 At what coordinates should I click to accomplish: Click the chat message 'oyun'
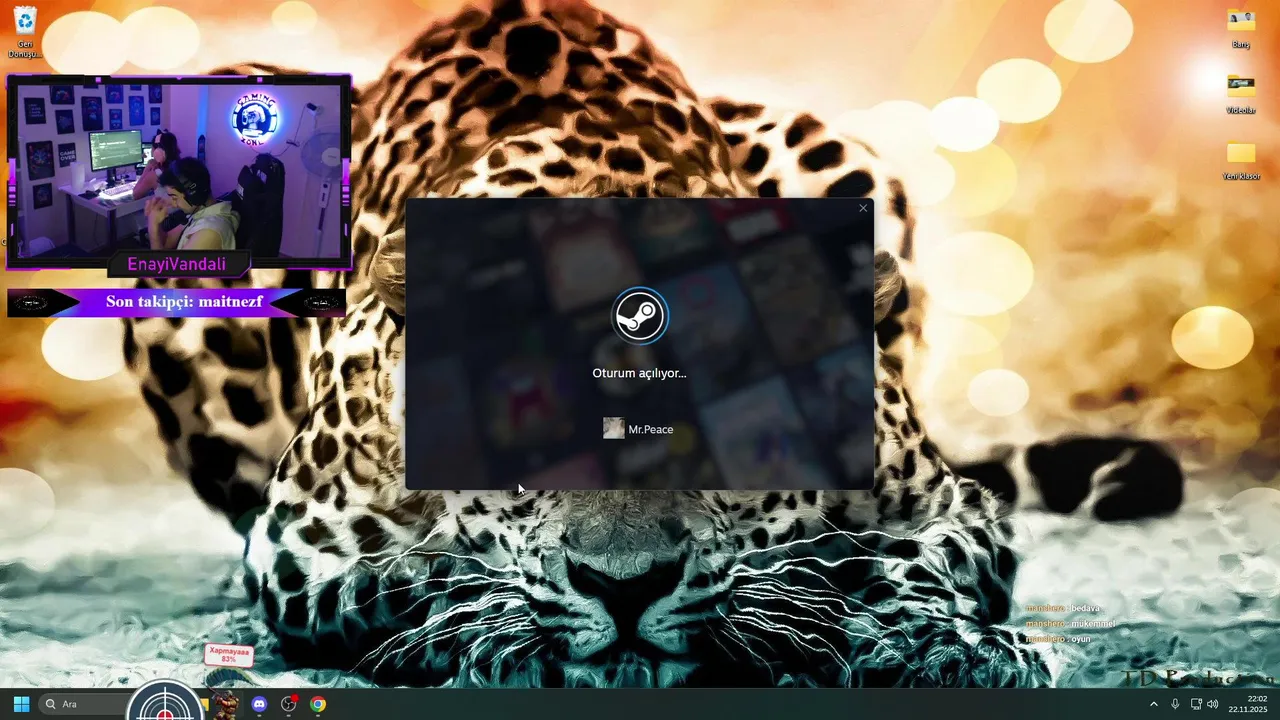coord(1081,639)
